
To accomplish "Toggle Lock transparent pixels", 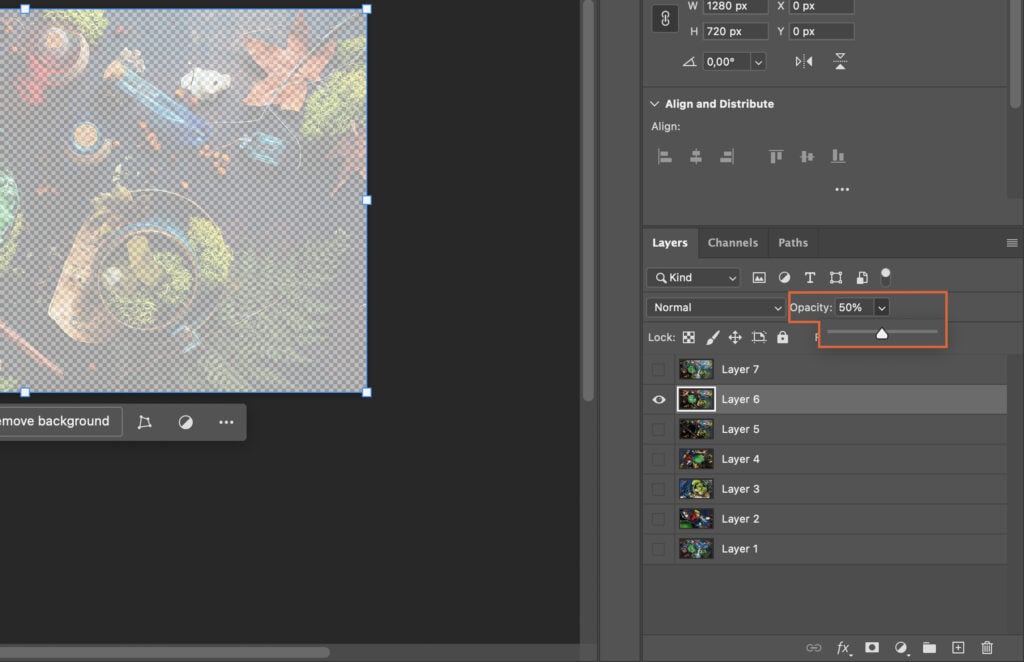I will click(x=688, y=337).
